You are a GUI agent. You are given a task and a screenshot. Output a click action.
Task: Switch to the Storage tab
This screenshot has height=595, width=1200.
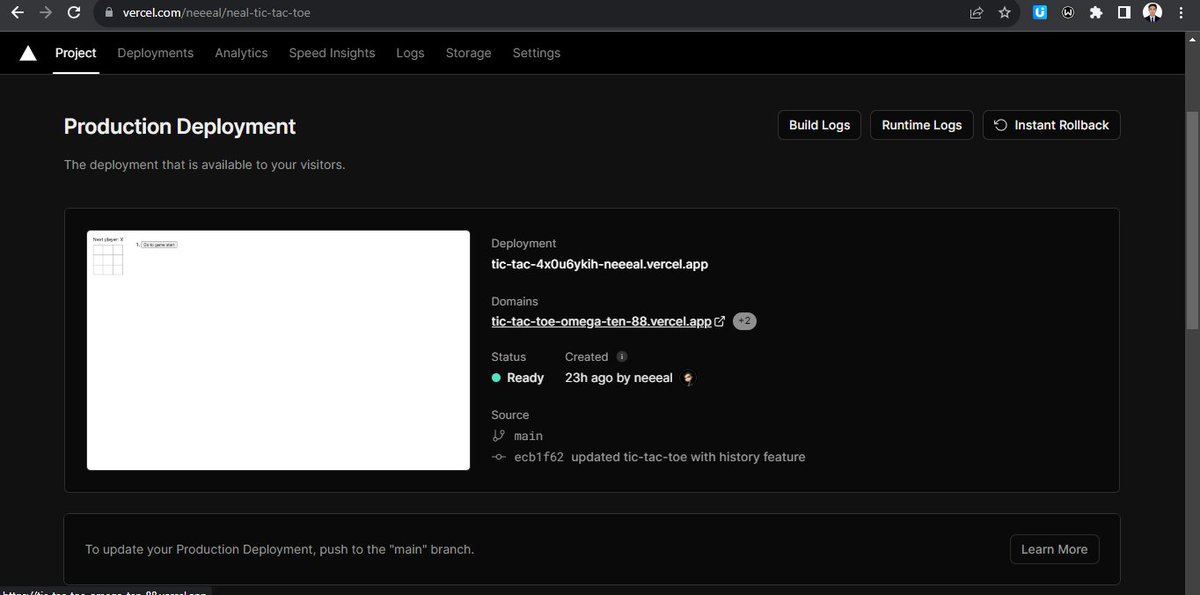pyautogui.click(x=469, y=53)
